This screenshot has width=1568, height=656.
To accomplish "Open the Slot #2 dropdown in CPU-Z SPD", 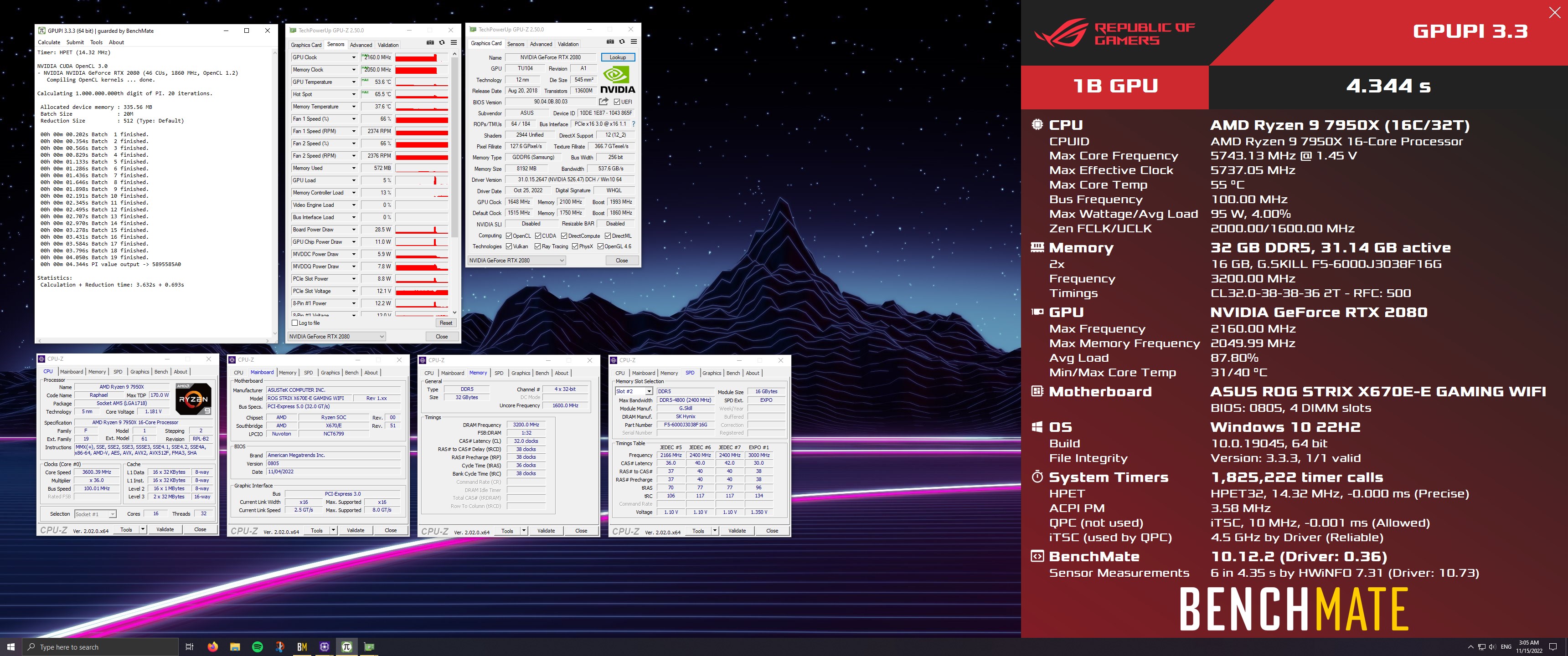I will (634, 391).
